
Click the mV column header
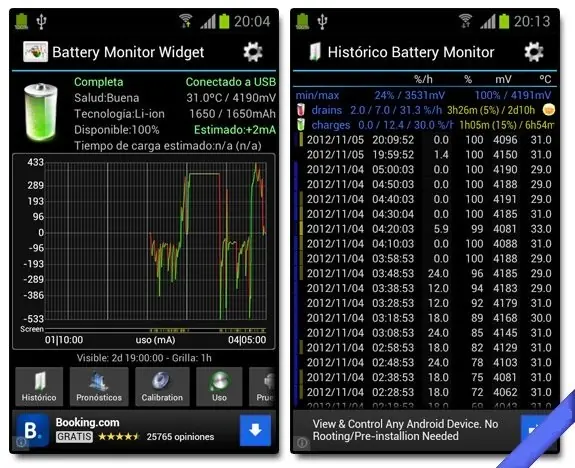(x=503, y=79)
